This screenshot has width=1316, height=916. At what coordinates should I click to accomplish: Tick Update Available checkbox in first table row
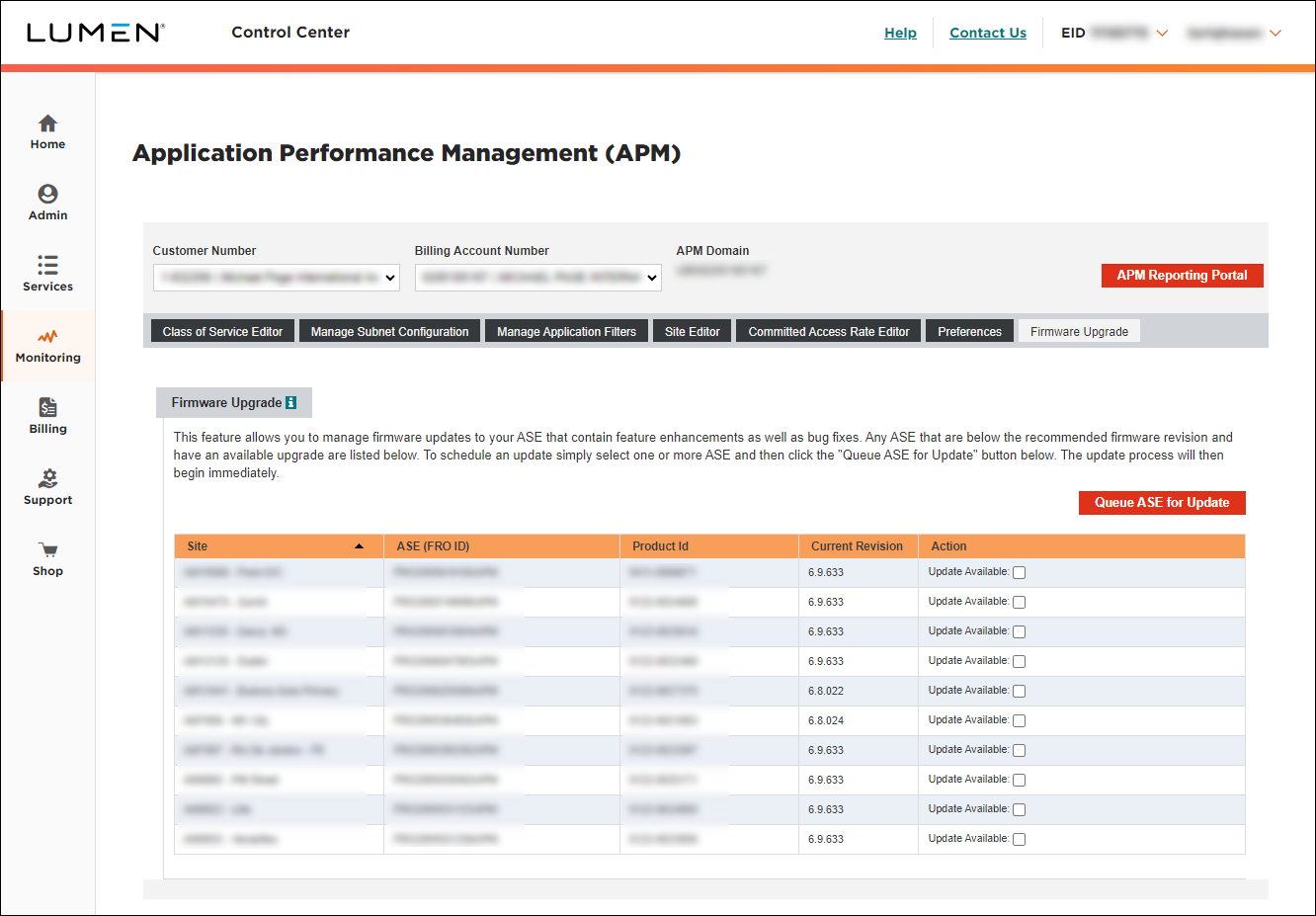pos(1019,572)
